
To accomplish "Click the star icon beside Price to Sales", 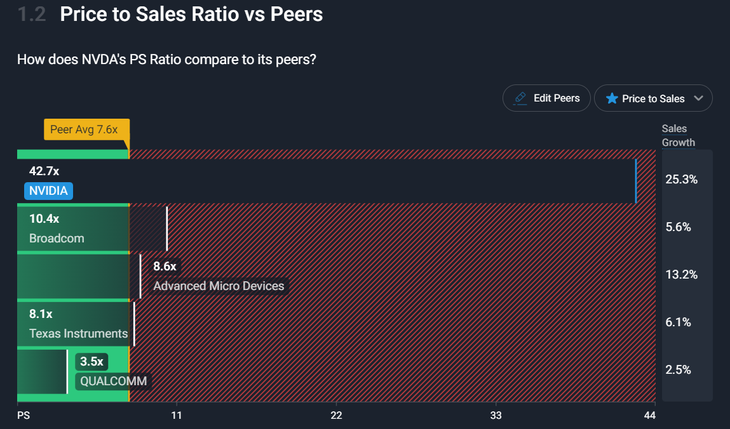I will coord(609,99).
